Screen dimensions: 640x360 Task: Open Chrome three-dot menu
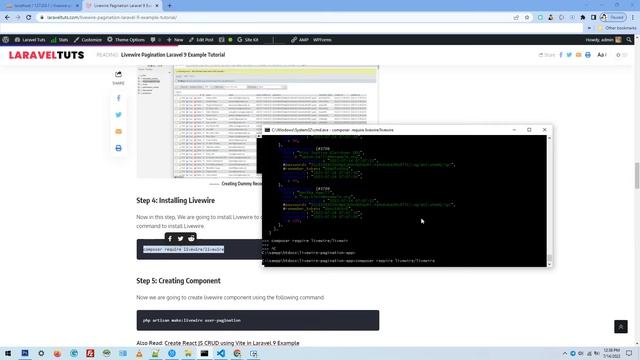point(633,18)
